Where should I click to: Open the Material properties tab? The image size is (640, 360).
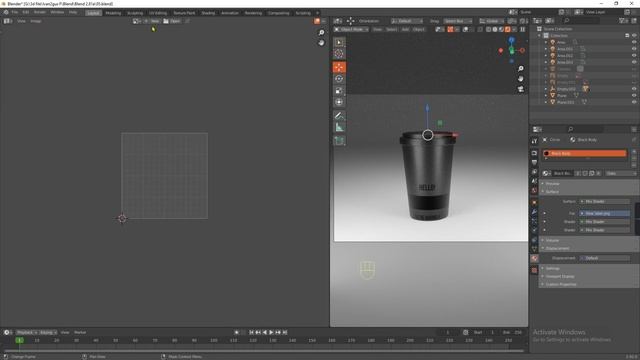(x=534, y=259)
